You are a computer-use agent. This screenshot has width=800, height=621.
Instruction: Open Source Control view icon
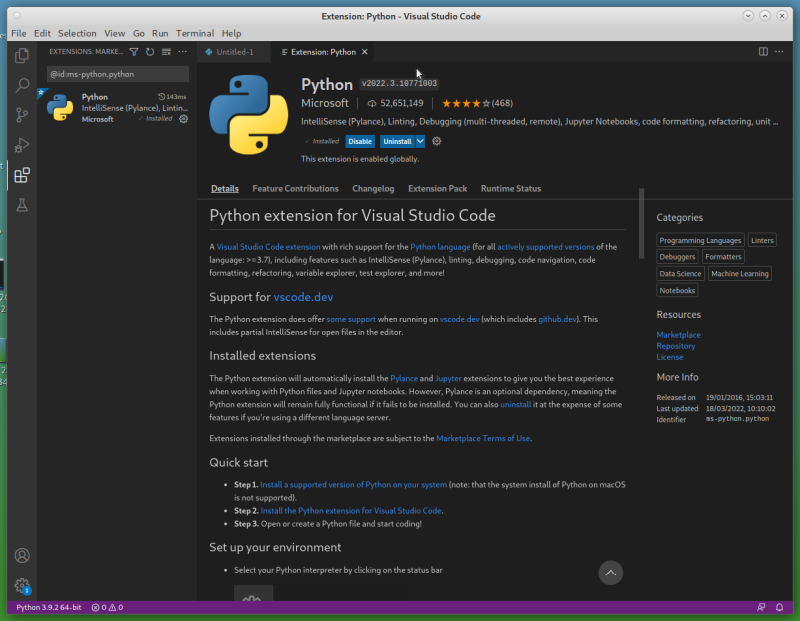pos(22,115)
